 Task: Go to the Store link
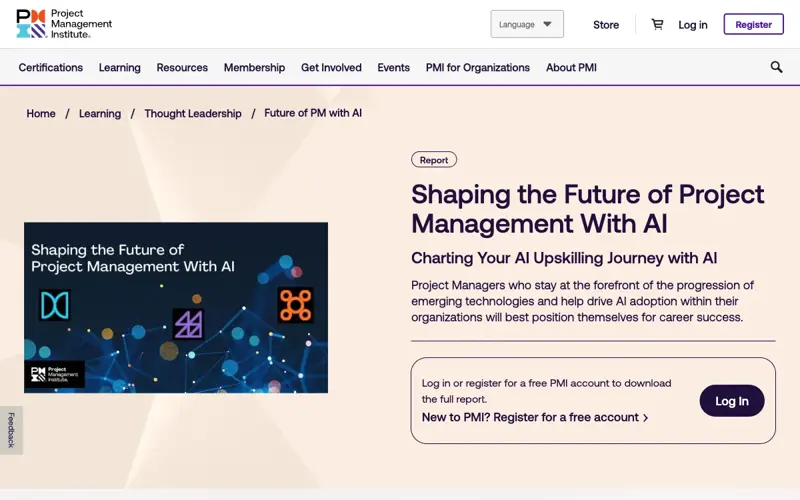coord(606,24)
